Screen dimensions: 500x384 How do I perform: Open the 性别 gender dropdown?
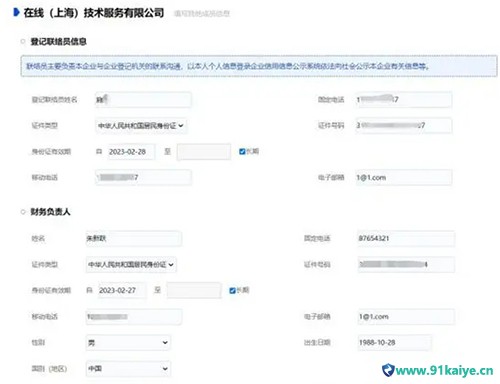pos(128,342)
